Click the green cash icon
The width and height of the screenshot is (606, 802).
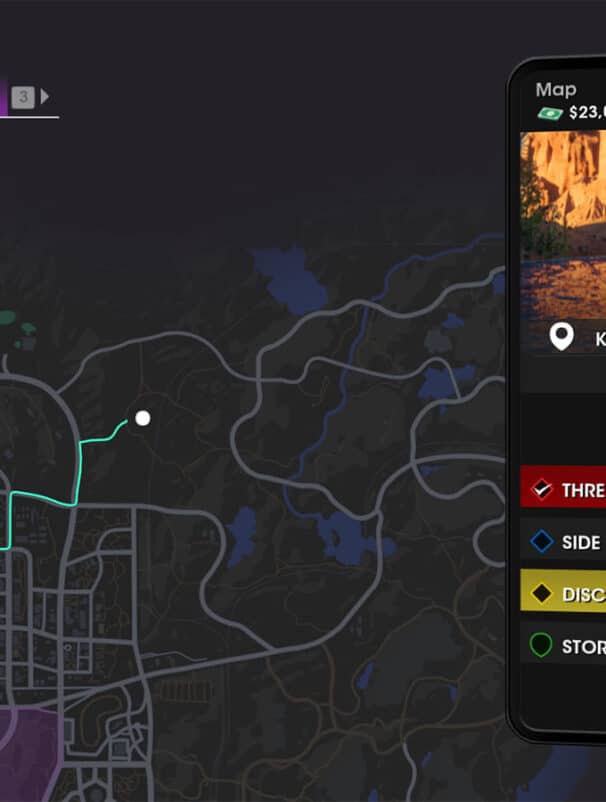[x=550, y=113]
